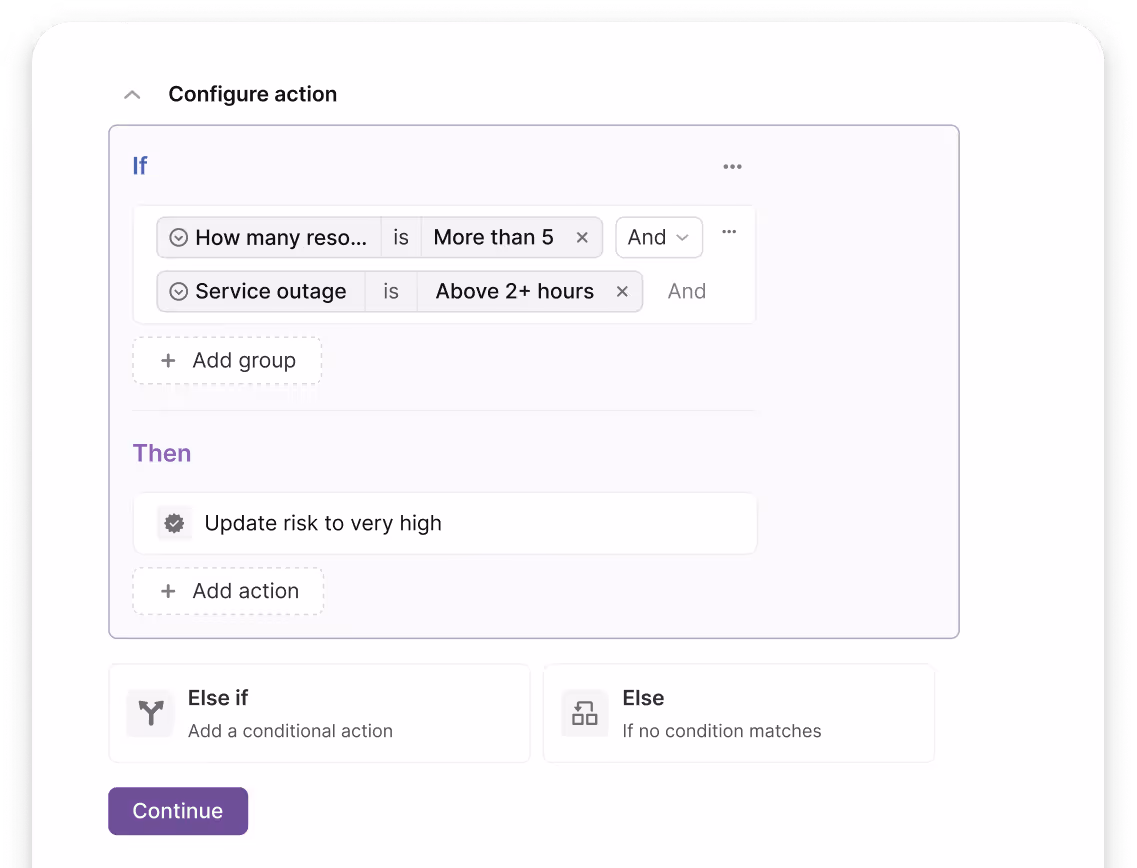Viewport: 1137px width, 868px height.
Task: Click 'is' operator in Service outage row
Action: (391, 292)
